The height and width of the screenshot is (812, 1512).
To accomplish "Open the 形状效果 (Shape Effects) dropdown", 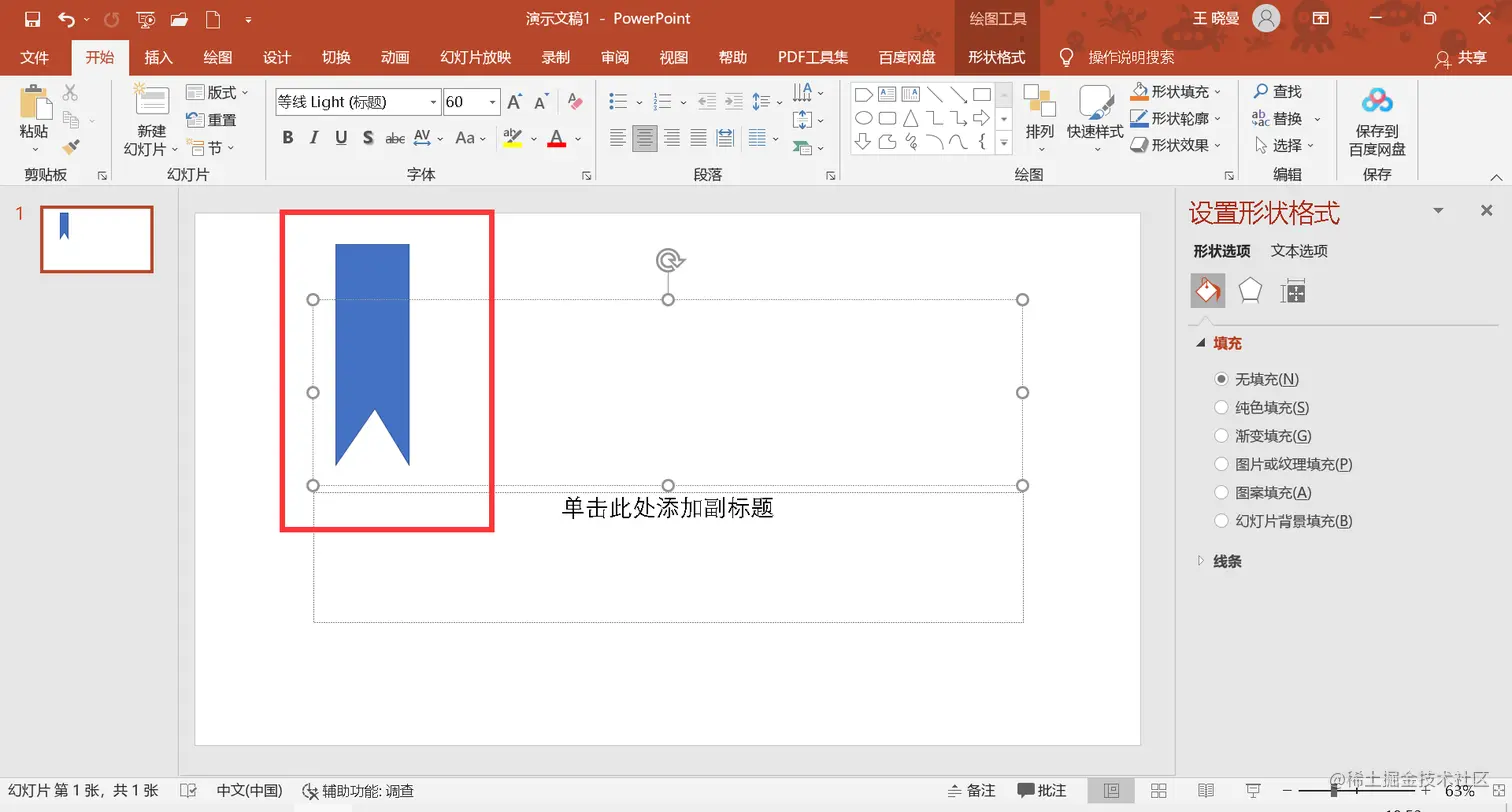I will coord(1176,145).
